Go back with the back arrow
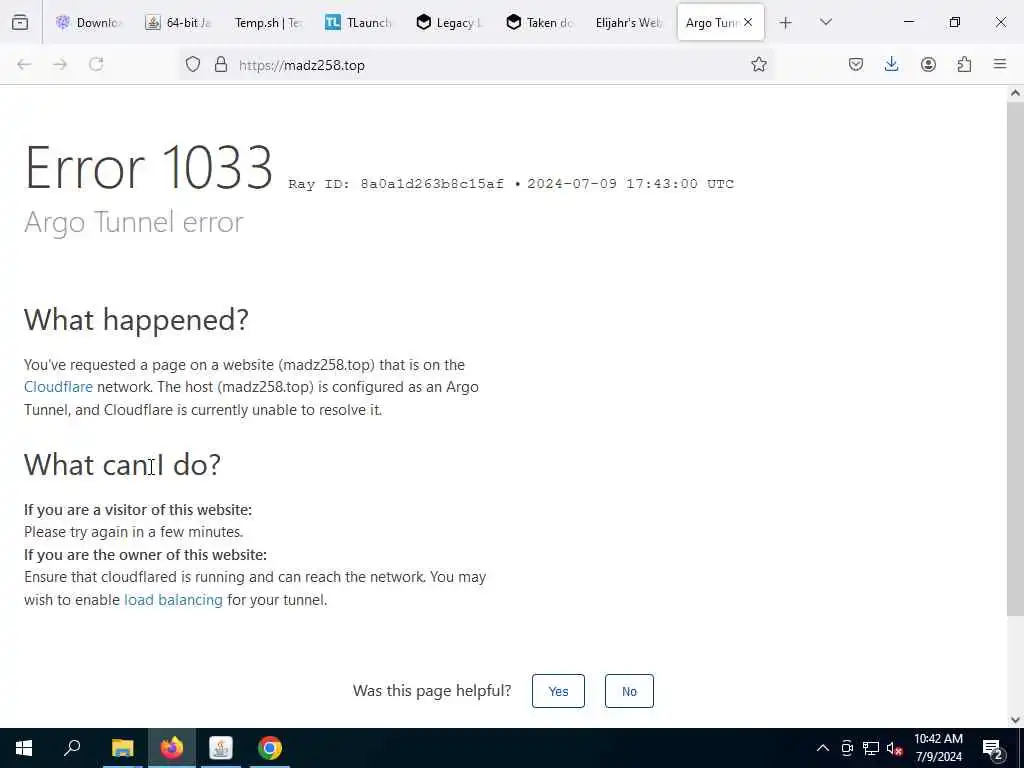 [x=24, y=64]
